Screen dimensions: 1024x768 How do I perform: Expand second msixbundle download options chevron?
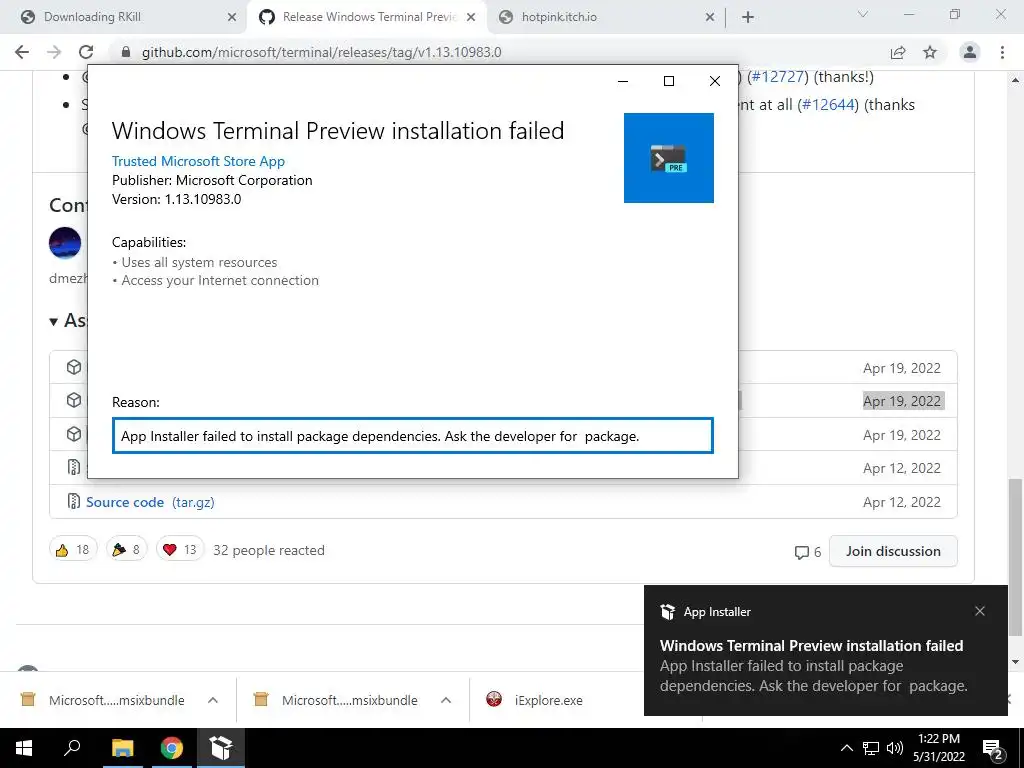446,700
